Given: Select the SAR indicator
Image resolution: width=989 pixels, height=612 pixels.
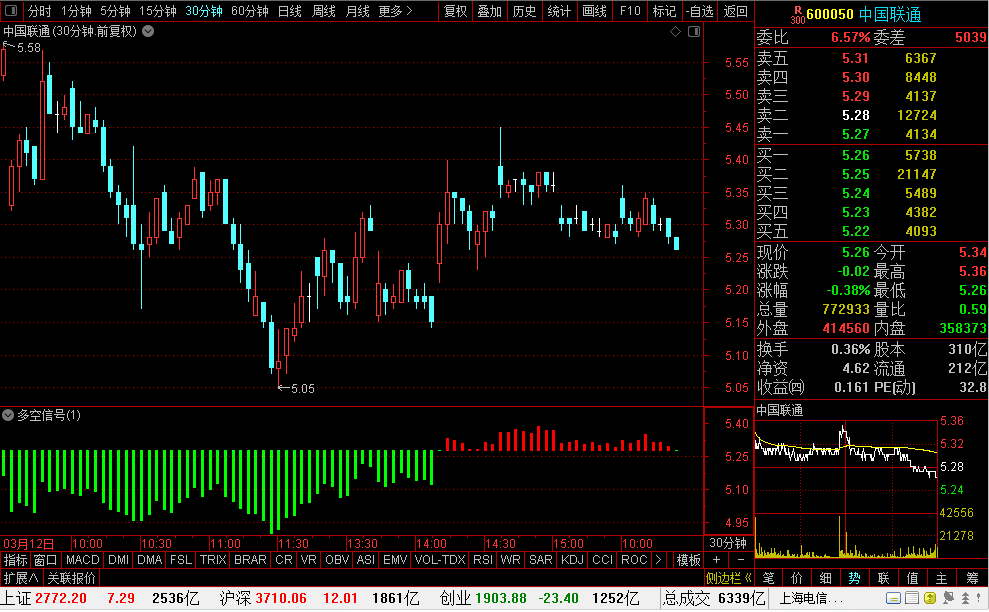Looking at the screenshot, I should click(x=541, y=560).
